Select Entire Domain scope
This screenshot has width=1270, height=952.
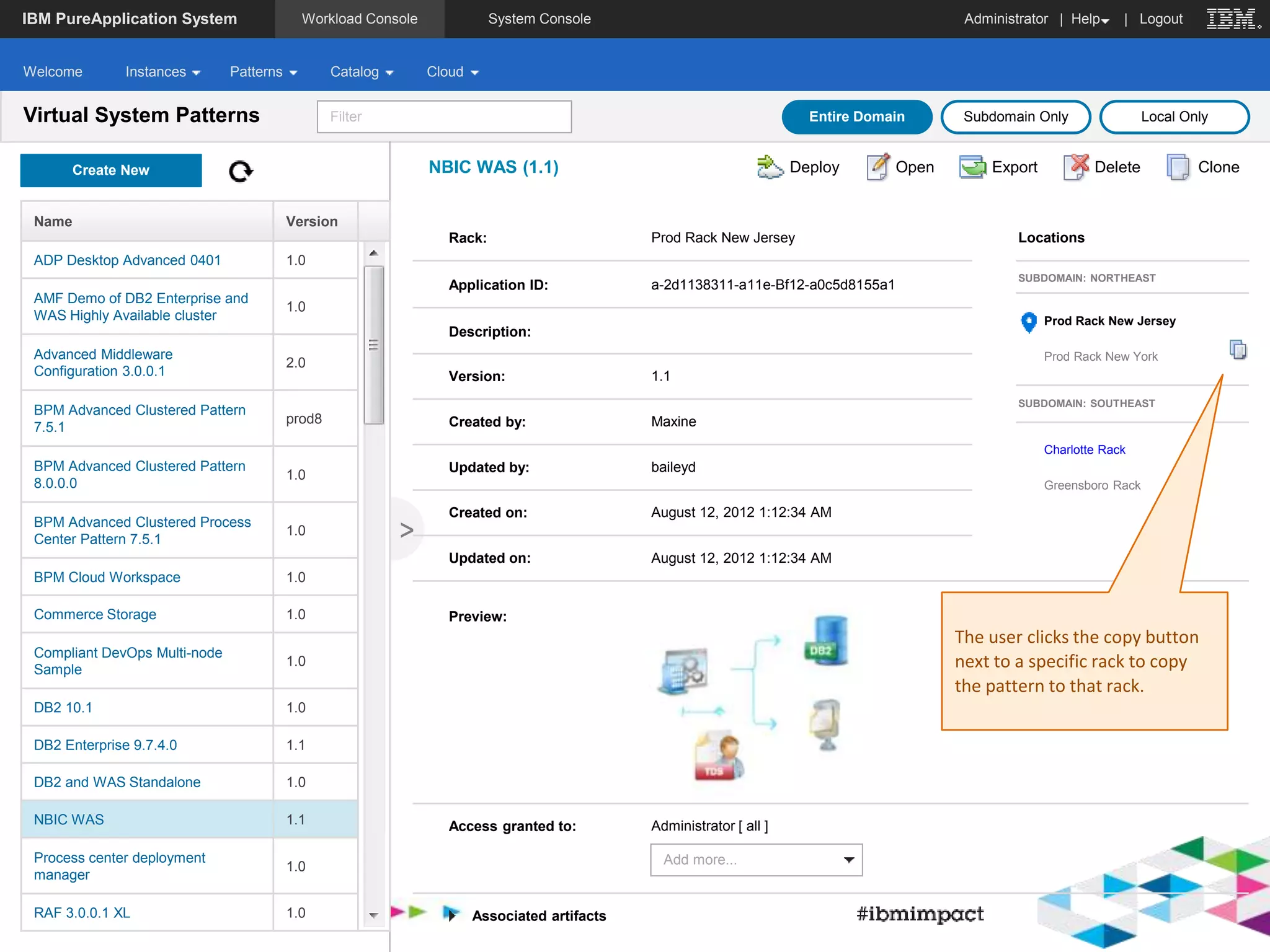click(x=857, y=117)
